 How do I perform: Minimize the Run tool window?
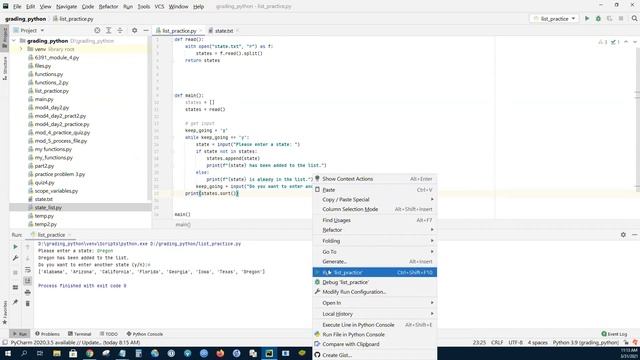point(634,235)
